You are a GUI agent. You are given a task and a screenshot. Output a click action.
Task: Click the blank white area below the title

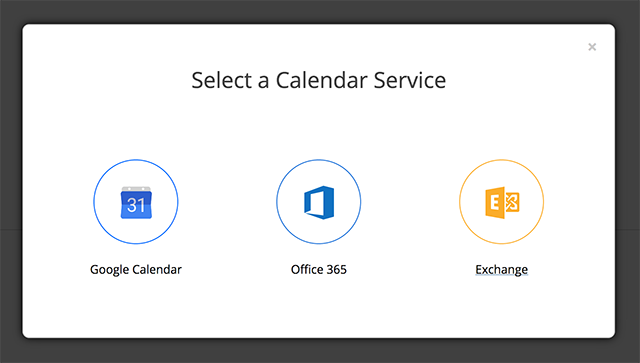click(319, 122)
